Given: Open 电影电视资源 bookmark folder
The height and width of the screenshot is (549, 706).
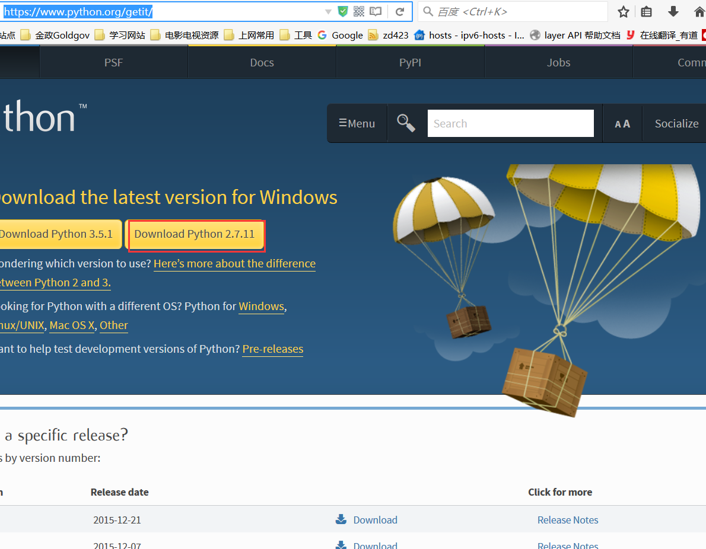Looking at the screenshot, I should tap(185, 35).
